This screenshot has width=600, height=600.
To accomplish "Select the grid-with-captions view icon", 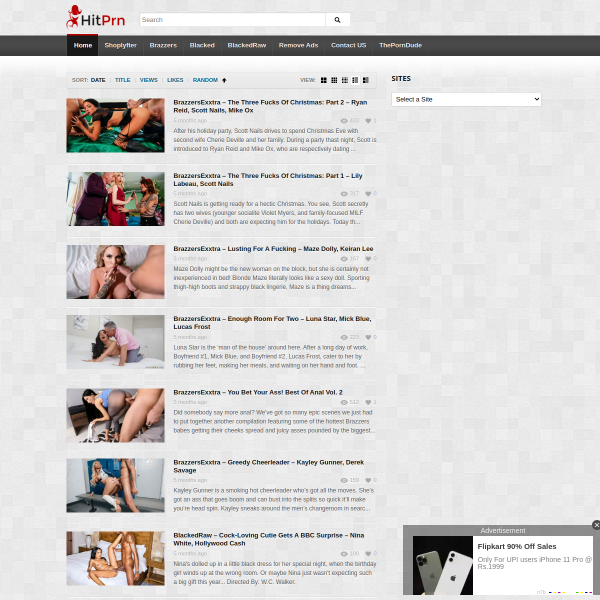I will pyautogui.click(x=345, y=80).
